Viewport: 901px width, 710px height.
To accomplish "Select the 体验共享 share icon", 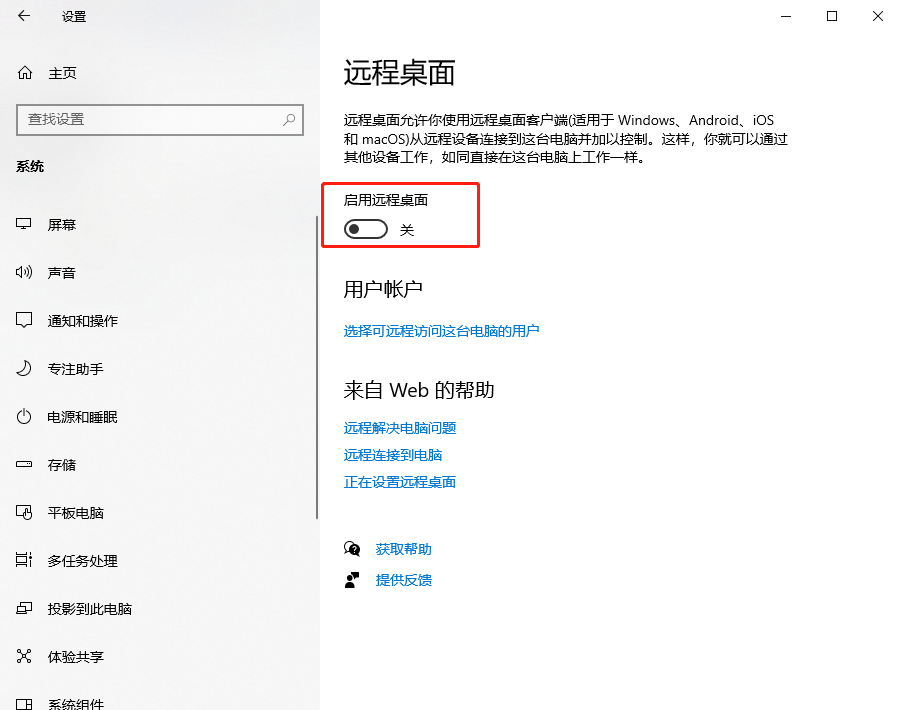I will [x=24, y=656].
